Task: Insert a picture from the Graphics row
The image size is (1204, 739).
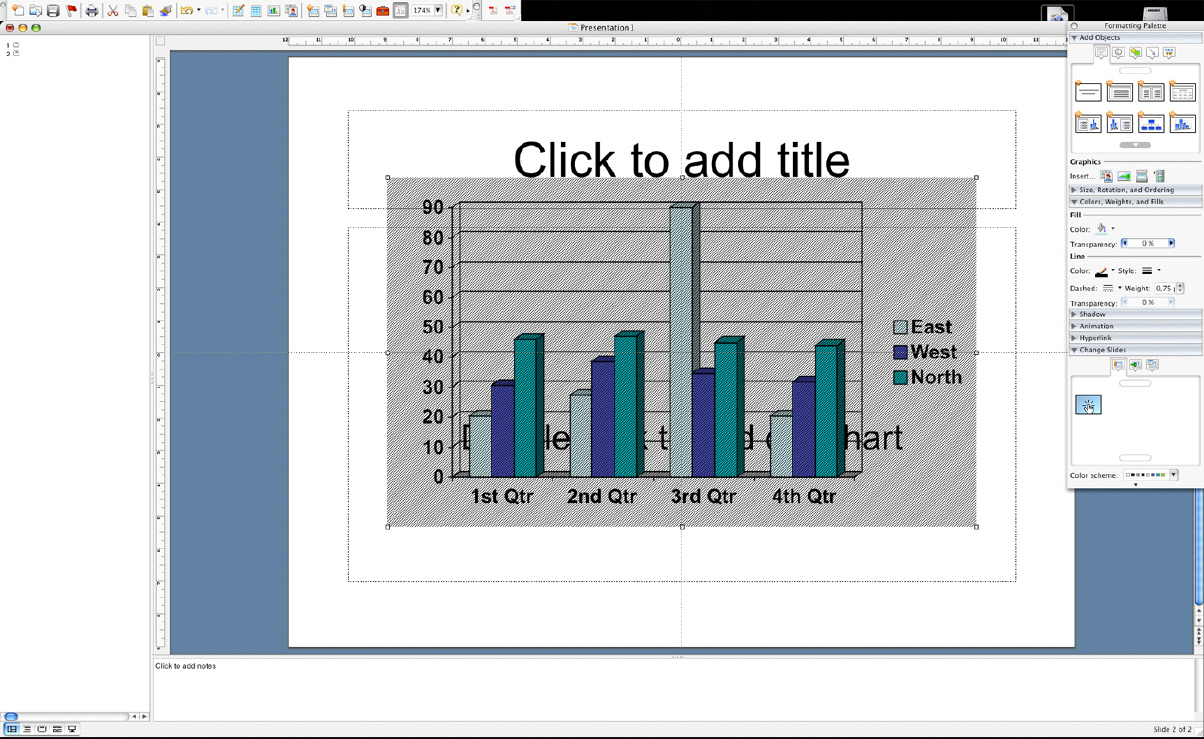Action: (x=1106, y=176)
